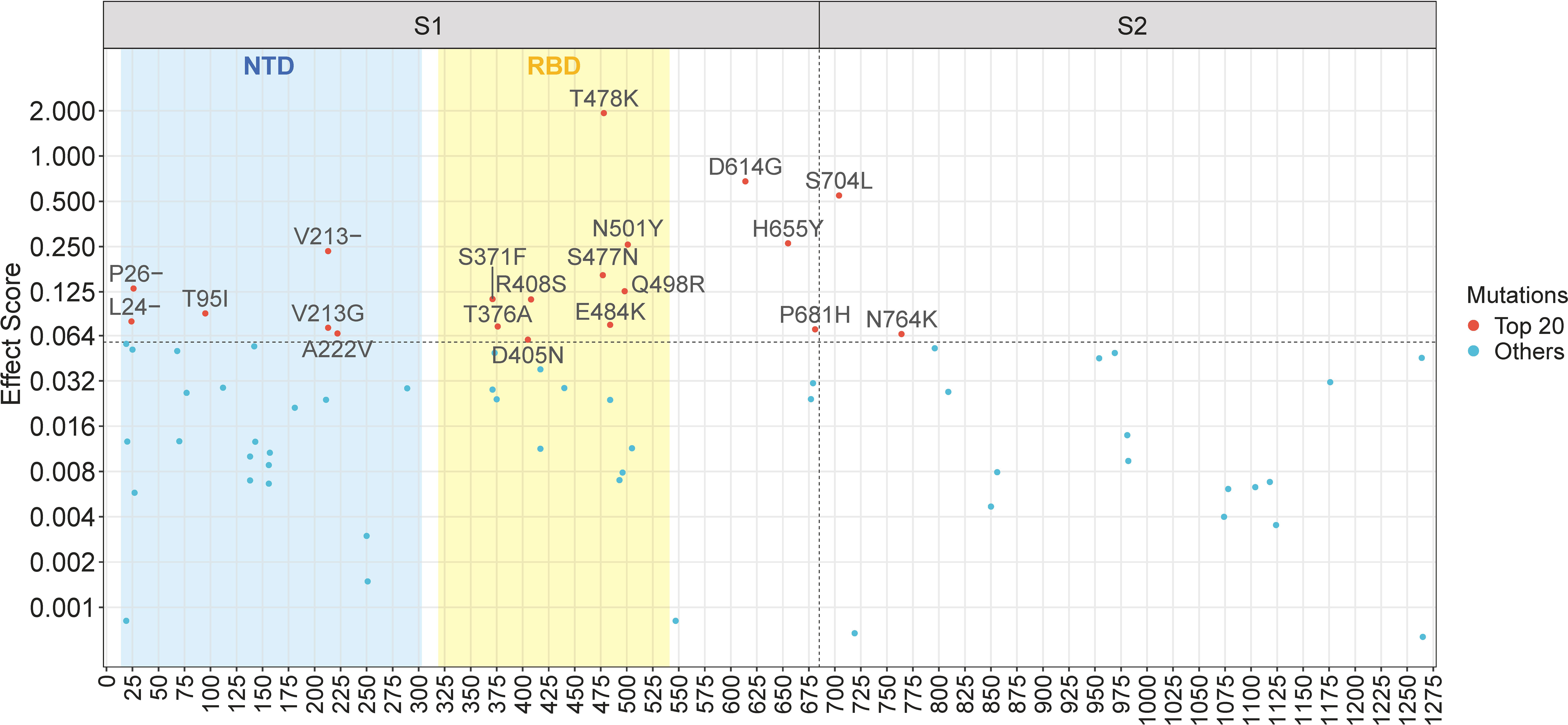Click the 0.002 y-axis tick label
Screen dimensions: 1568x725
(63, 562)
